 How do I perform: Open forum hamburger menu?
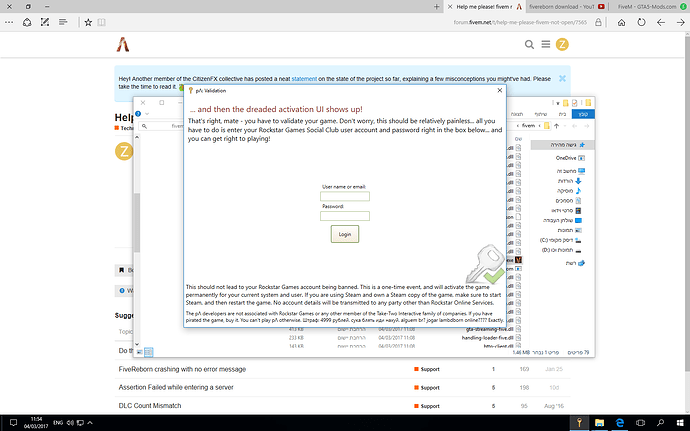pos(546,44)
